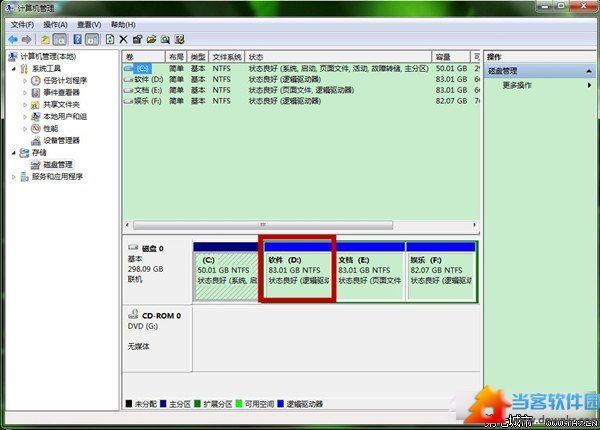Expand the 共享文件夹 node
The height and width of the screenshot is (430, 600).
tap(24, 104)
